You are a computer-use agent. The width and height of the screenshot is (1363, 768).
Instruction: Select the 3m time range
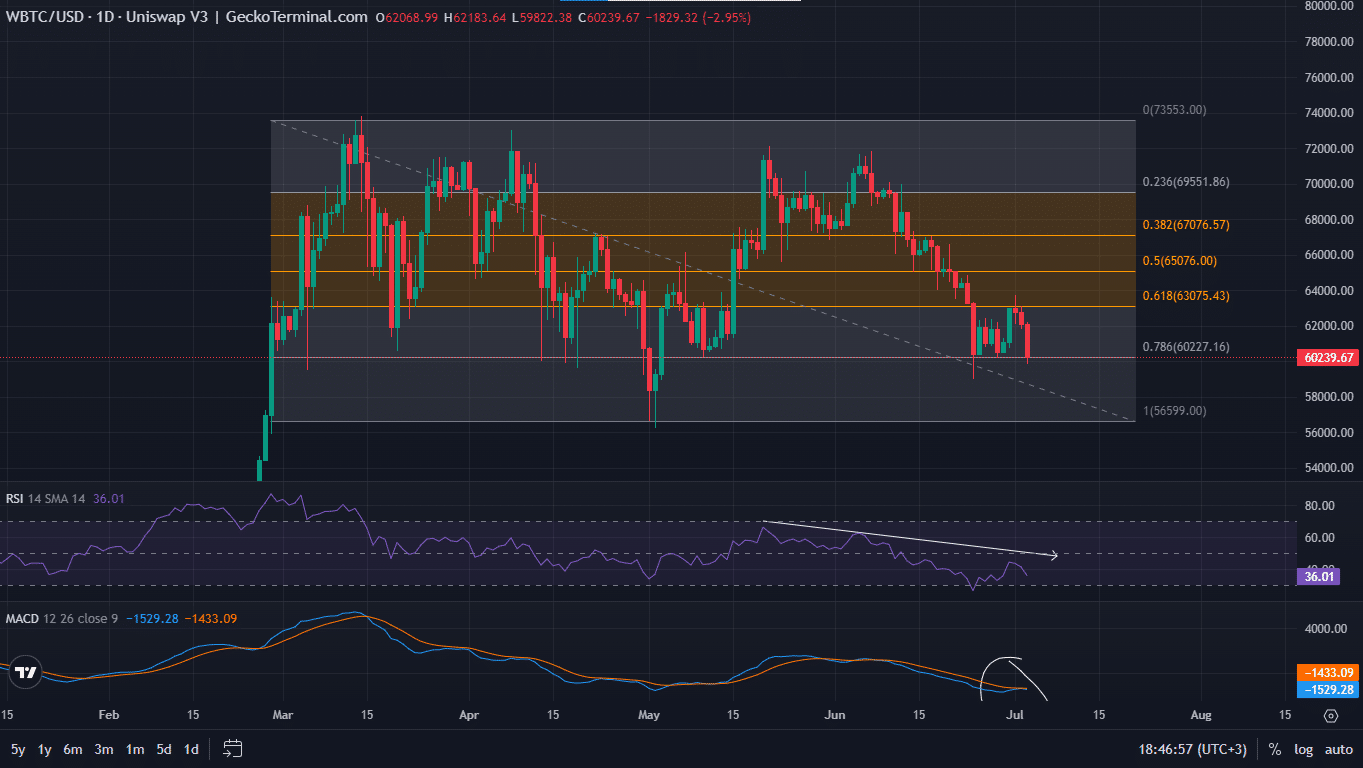pos(104,749)
